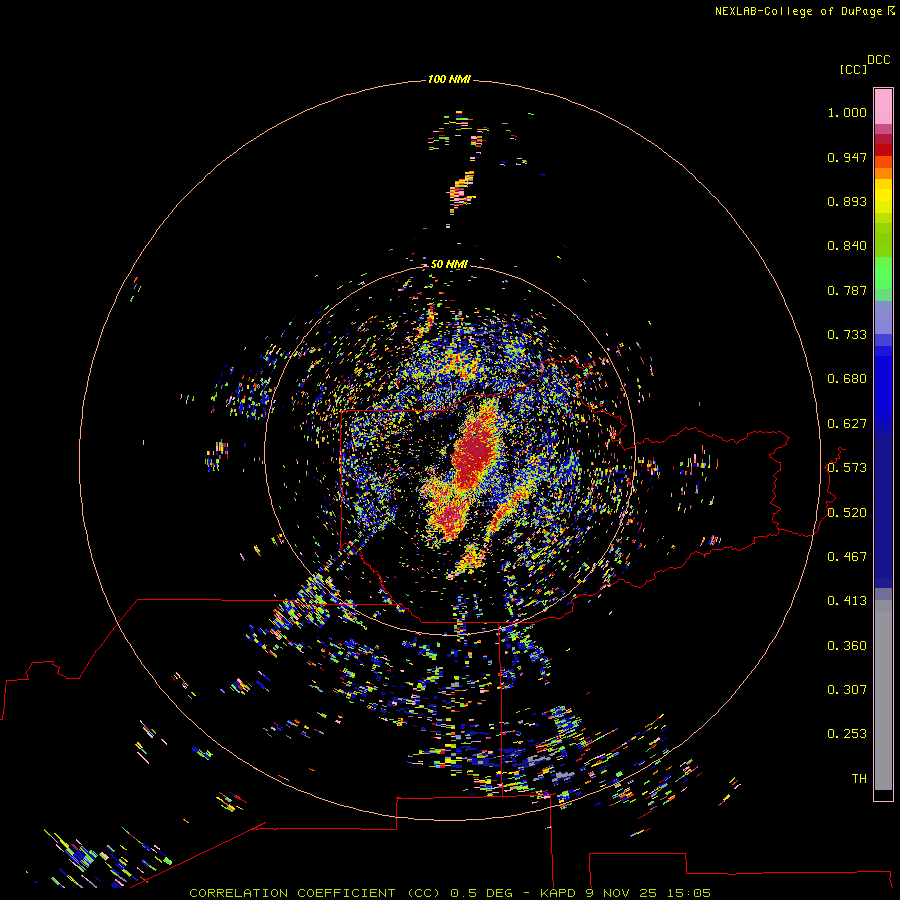Select the 0.947 legend value
Screen dimensions: 900x900
(847, 157)
